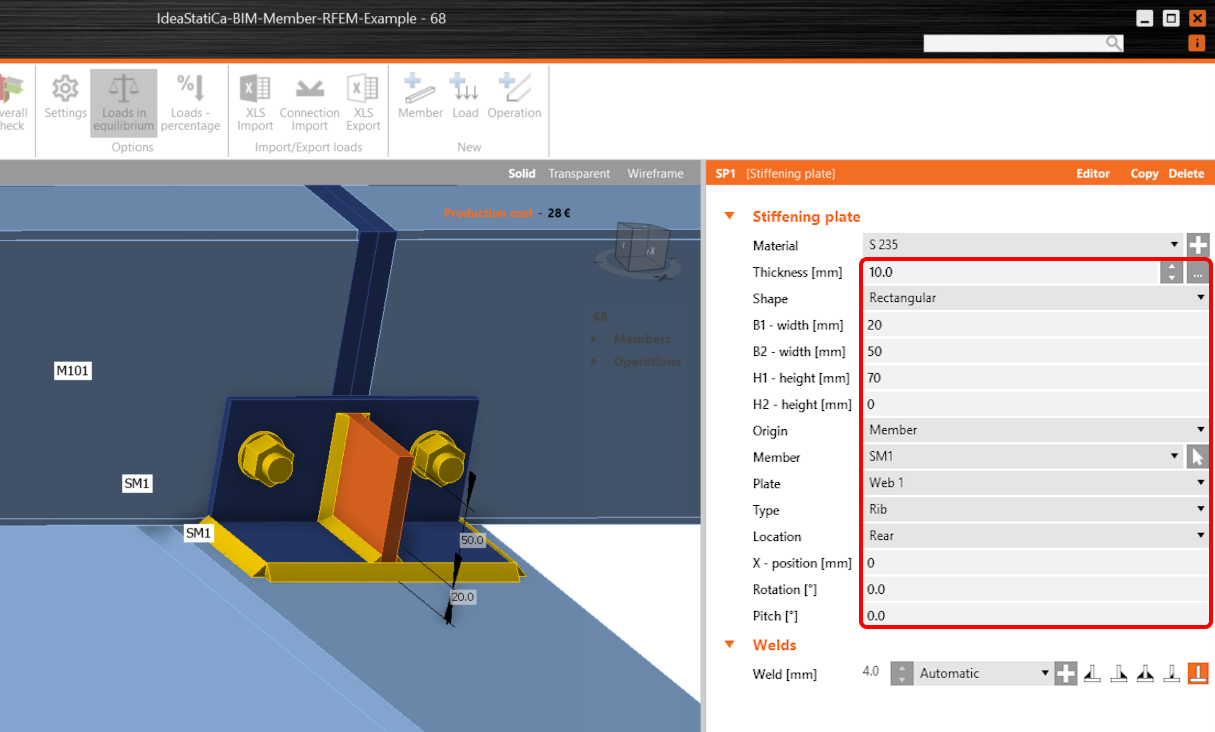Click the Delete button for SP1

[x=1186, y=174]
